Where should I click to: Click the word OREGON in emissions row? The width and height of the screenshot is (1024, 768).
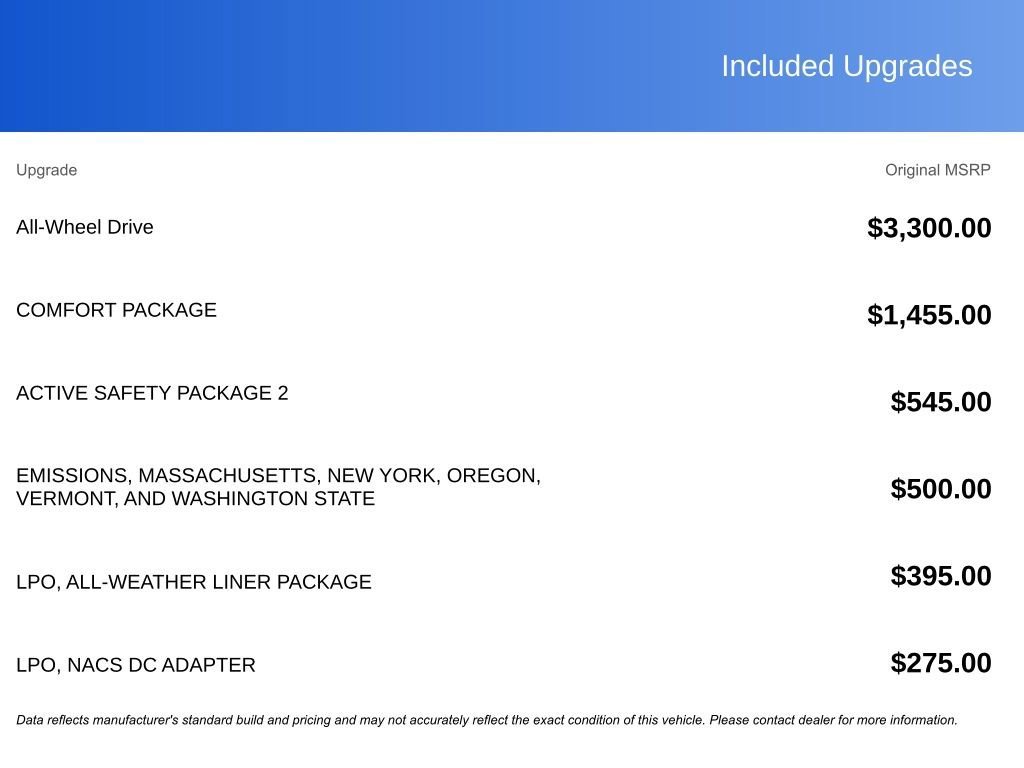(494, 475)
